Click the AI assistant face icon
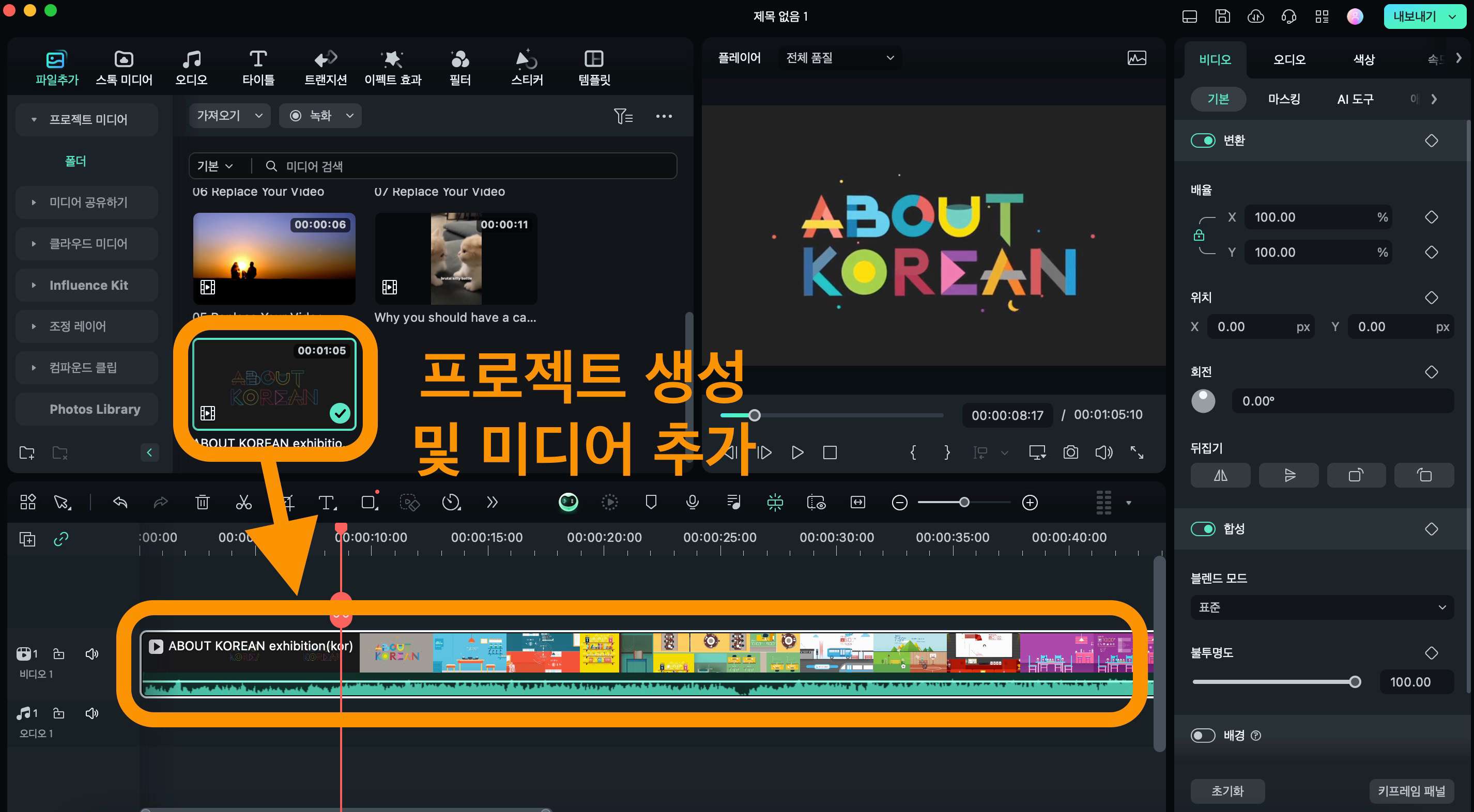 point(568,502)
